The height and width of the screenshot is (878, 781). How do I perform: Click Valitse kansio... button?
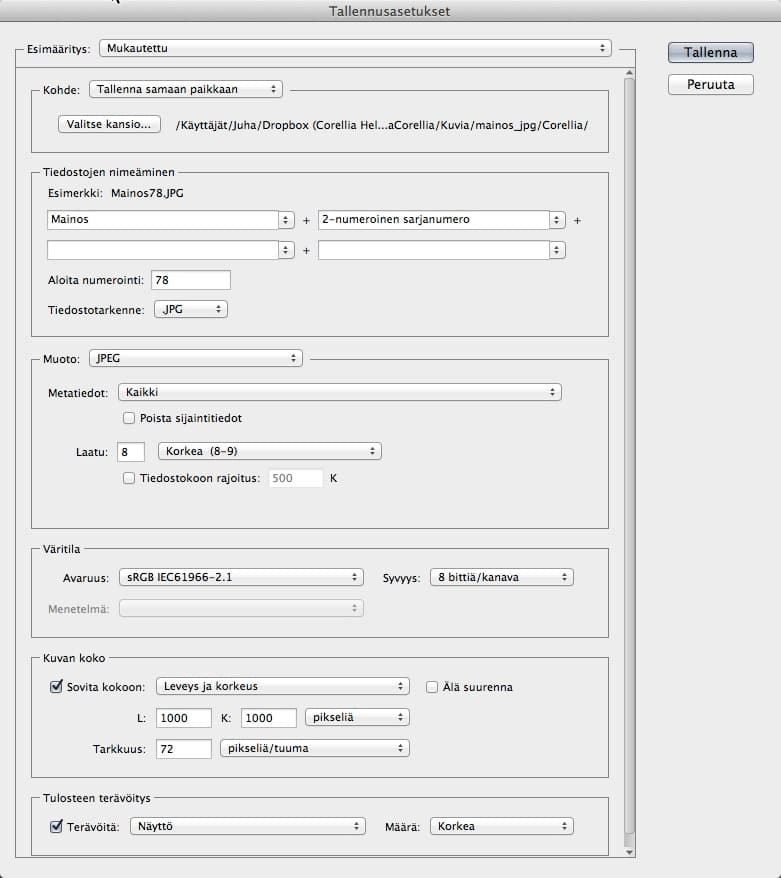point(109,124)
